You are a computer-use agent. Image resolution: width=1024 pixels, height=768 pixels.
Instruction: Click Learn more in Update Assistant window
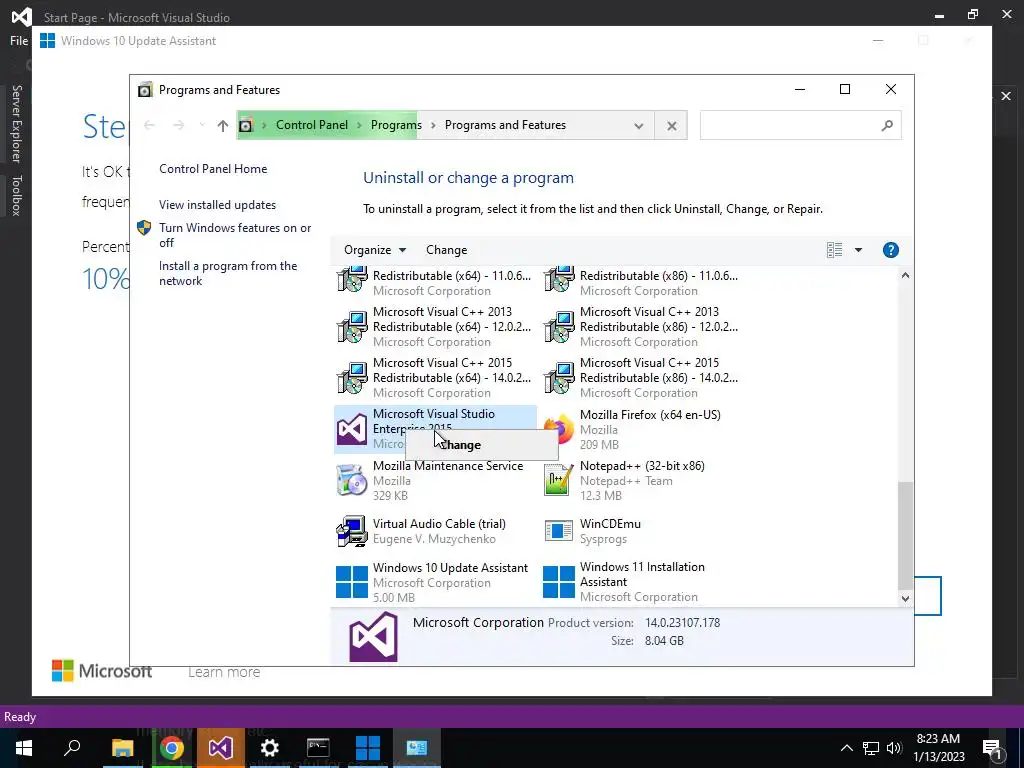tap(224, 672)
